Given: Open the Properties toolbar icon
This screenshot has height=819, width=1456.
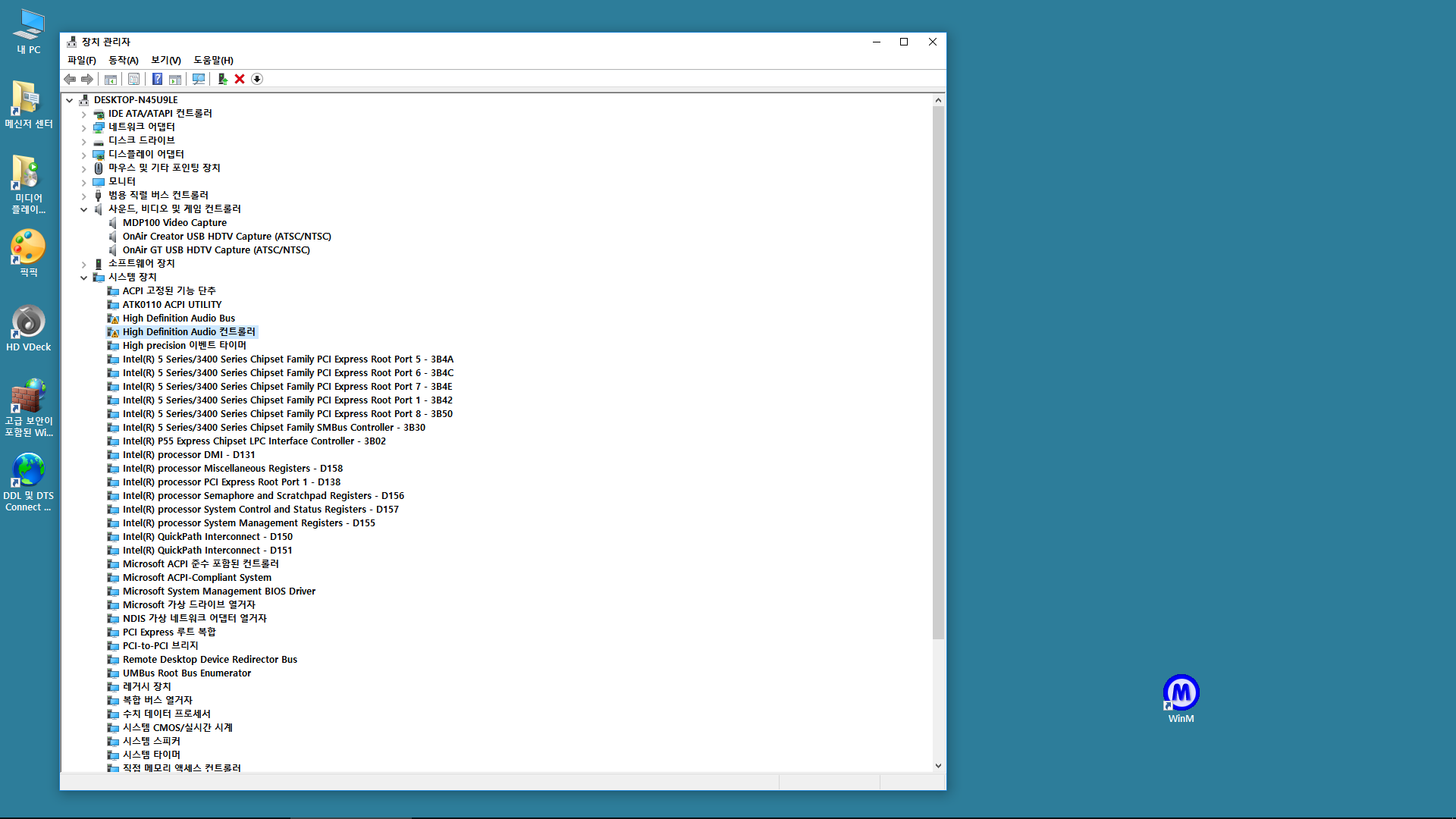Looking at the screenshot, I should click(133, 79).
